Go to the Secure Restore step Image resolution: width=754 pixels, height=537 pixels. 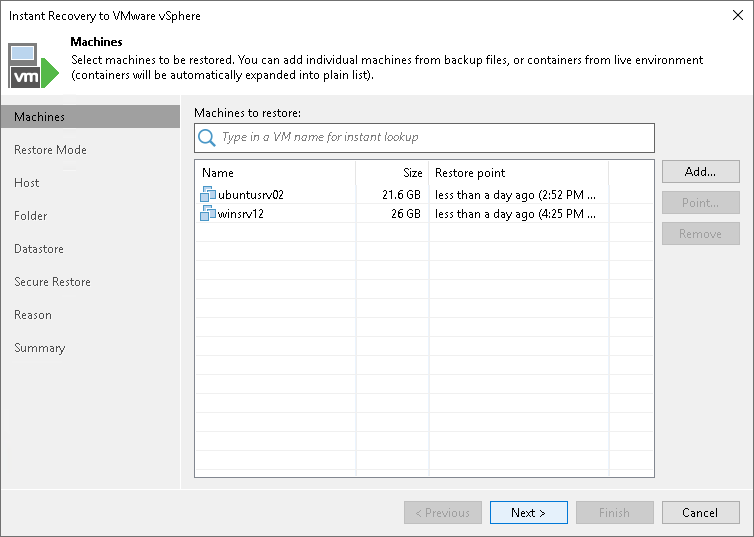point(52,282)
